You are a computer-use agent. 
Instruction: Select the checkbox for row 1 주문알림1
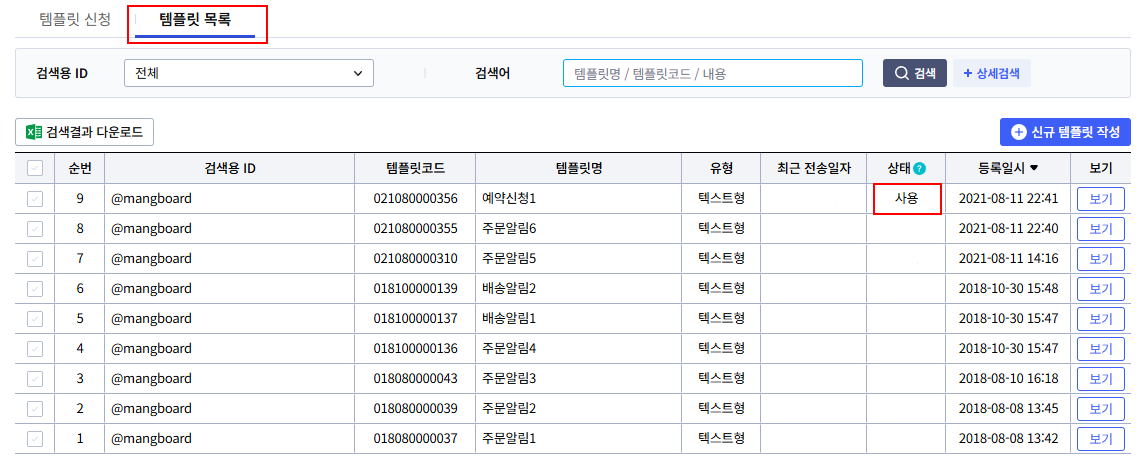pyautogui.click(x=35, y=439)
